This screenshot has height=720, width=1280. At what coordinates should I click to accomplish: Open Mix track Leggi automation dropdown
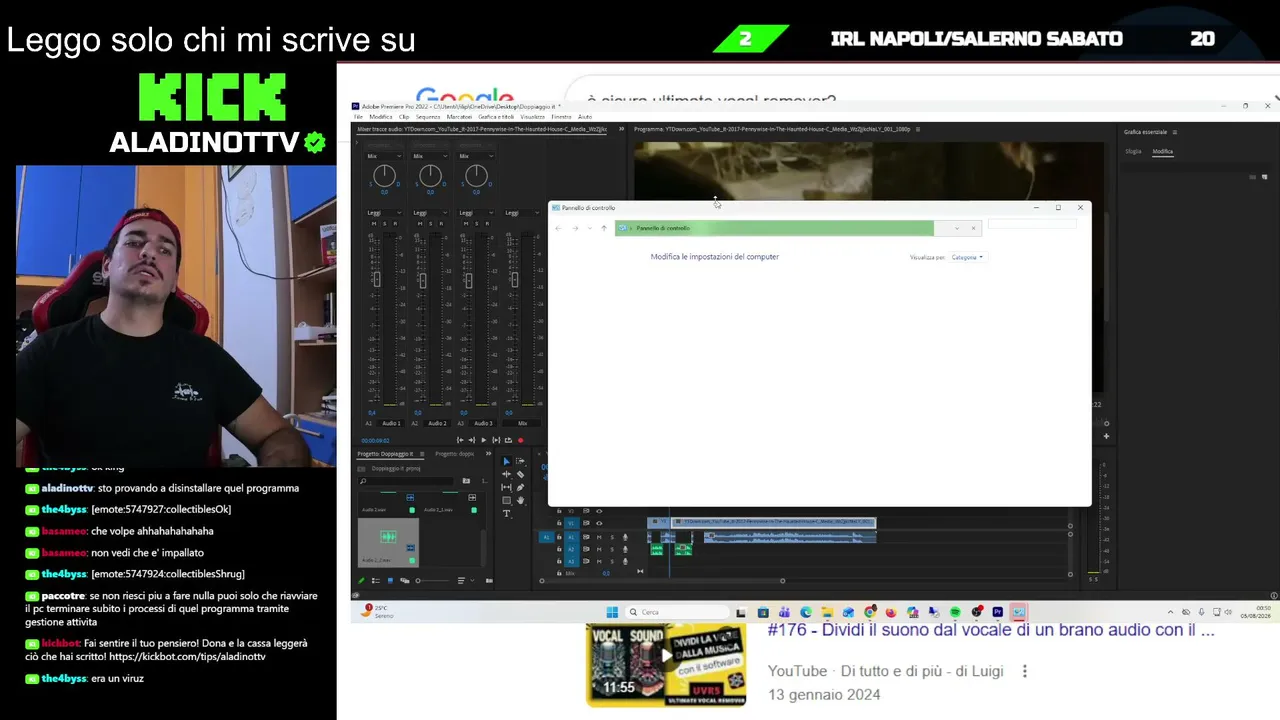(x=522, y=212)
